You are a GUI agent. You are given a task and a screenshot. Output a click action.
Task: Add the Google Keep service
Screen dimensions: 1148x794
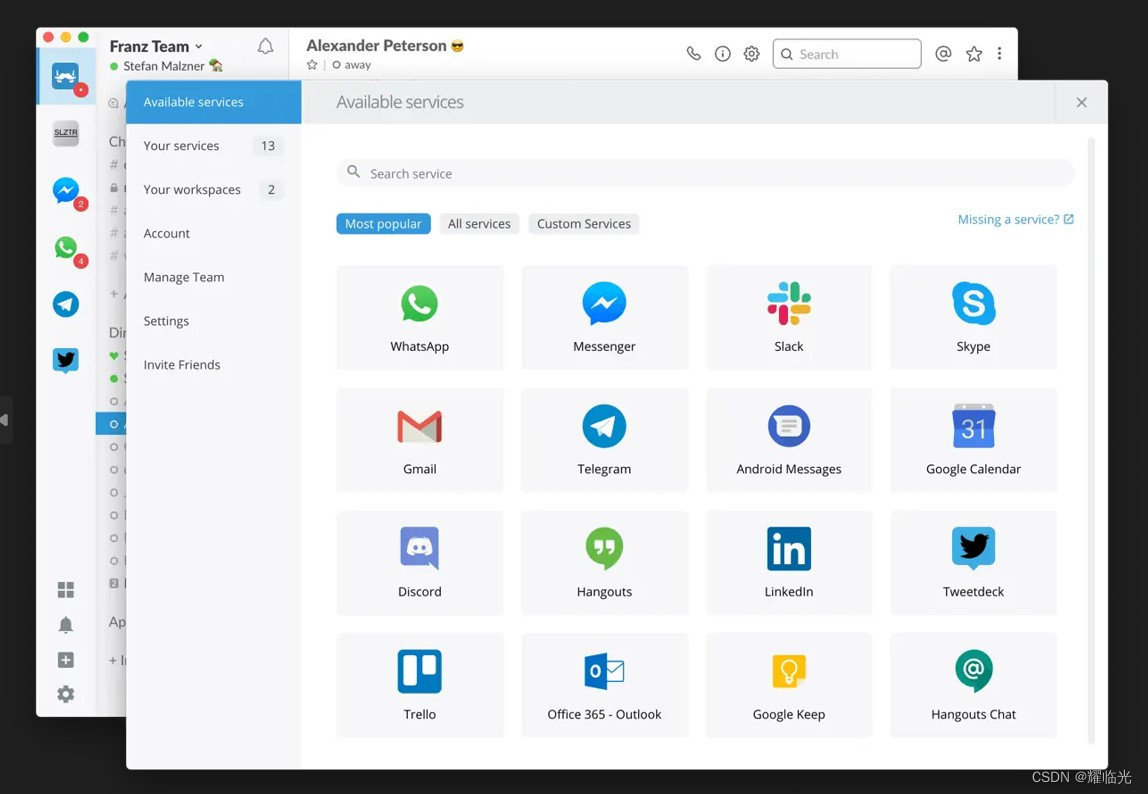[x=789, y=686]
